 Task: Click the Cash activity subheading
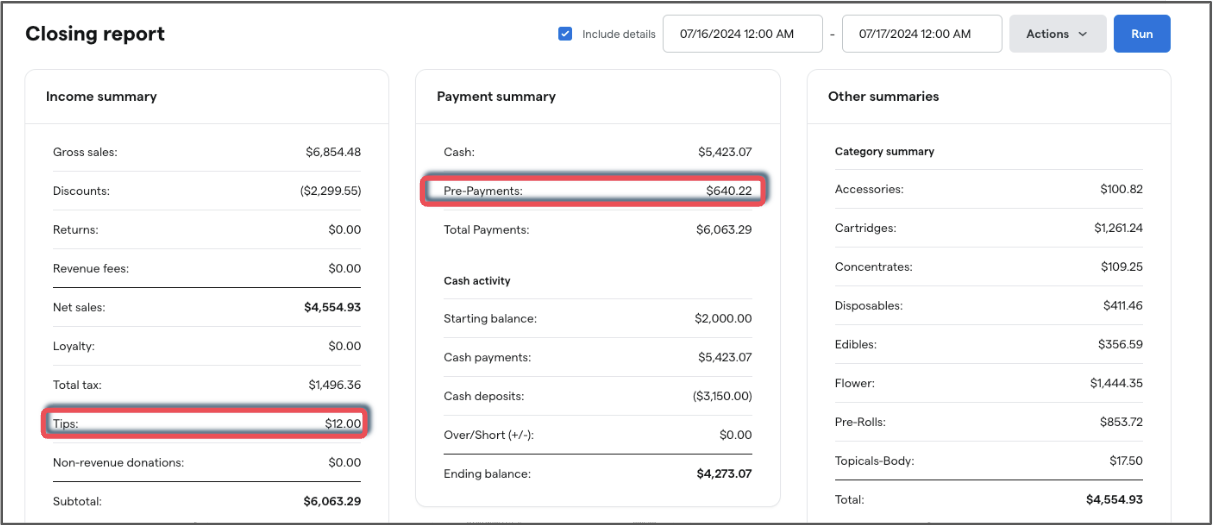click(477, 281)
